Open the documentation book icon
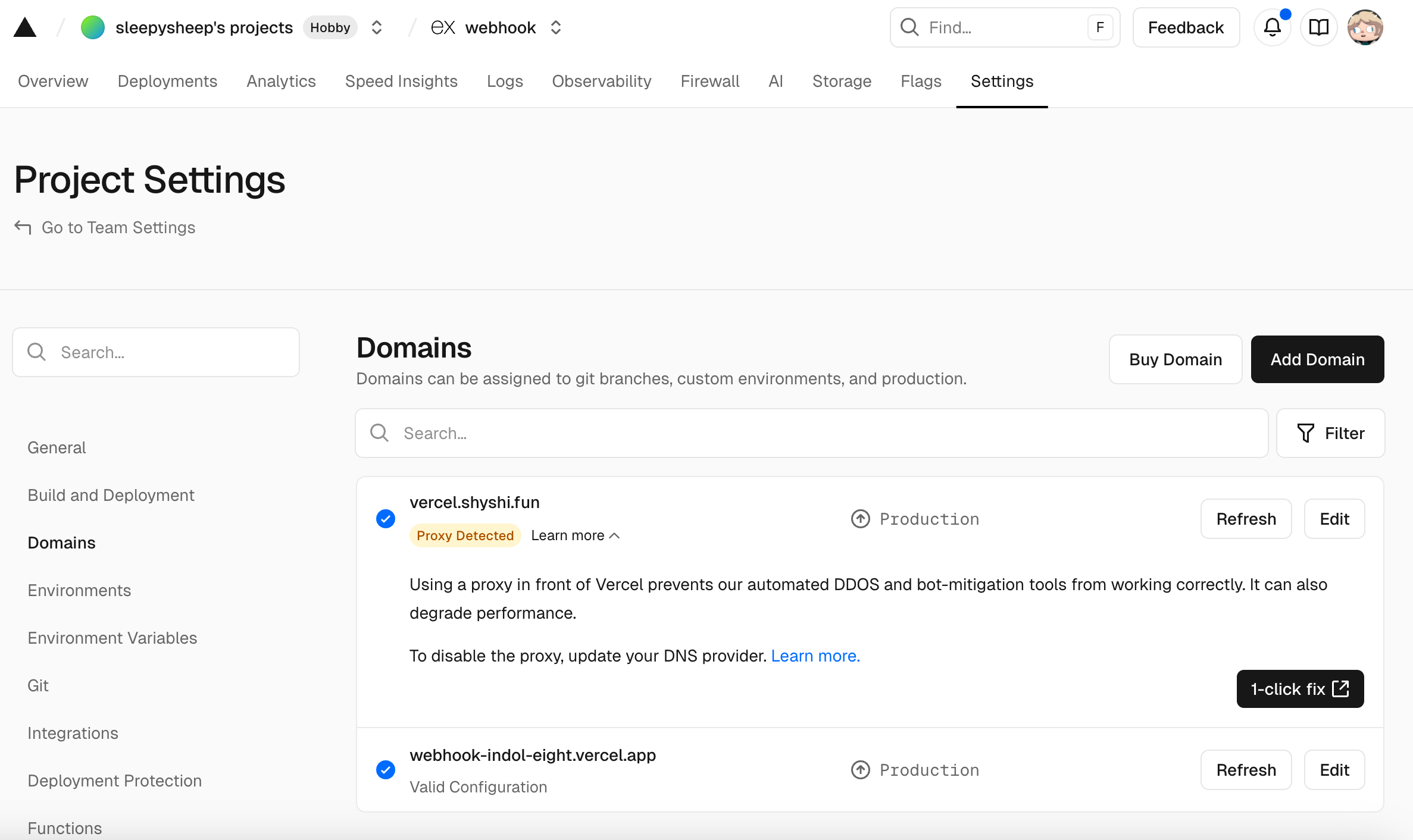Screen dimensions: 1413x840 [x=1318, y=27]
